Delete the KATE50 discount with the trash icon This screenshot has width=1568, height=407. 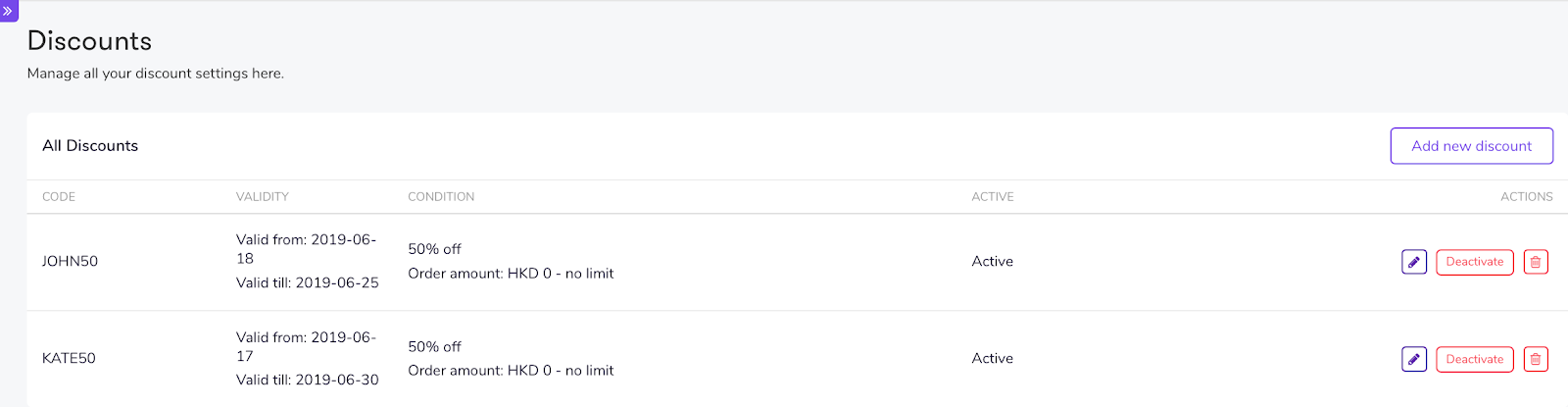(1536, 359)
